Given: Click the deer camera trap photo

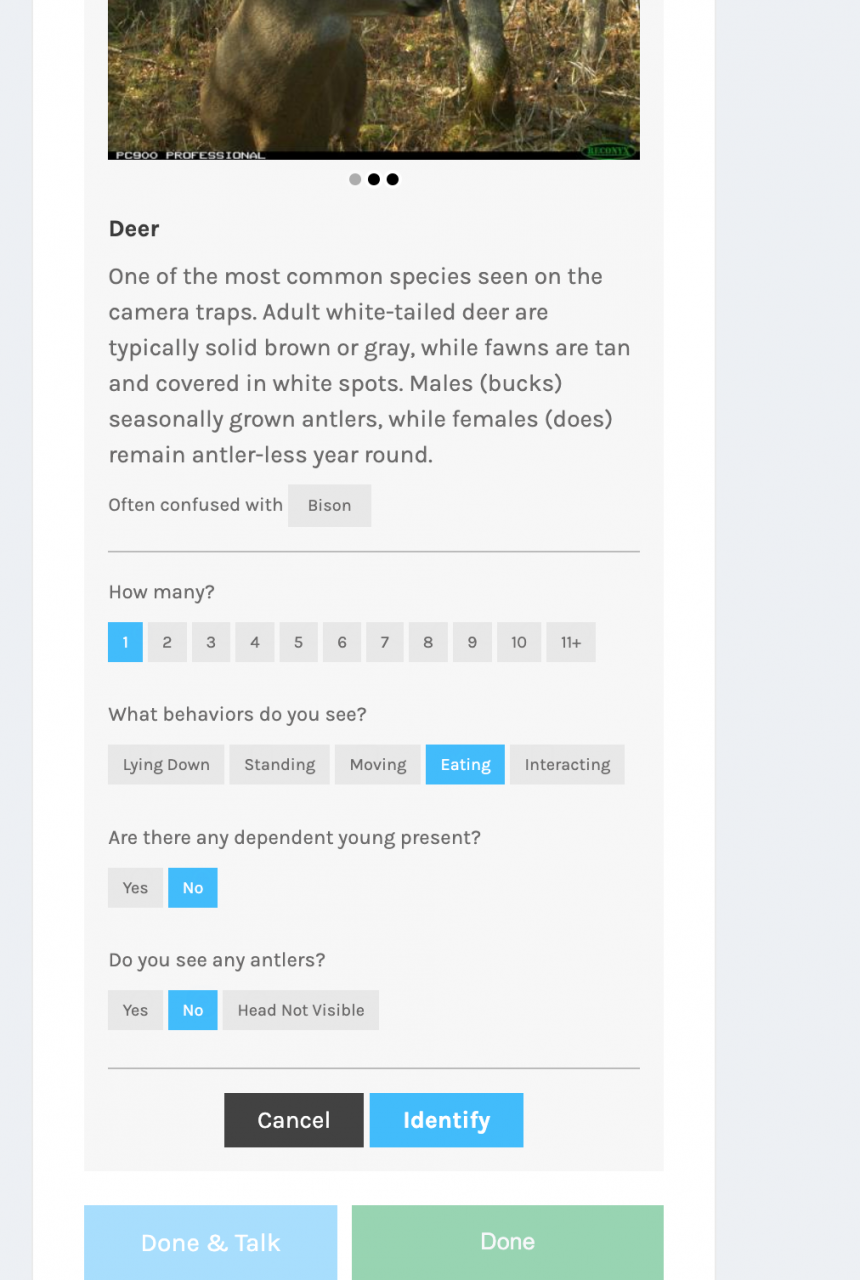Looking at the screenshot, I should coord(373,75).
